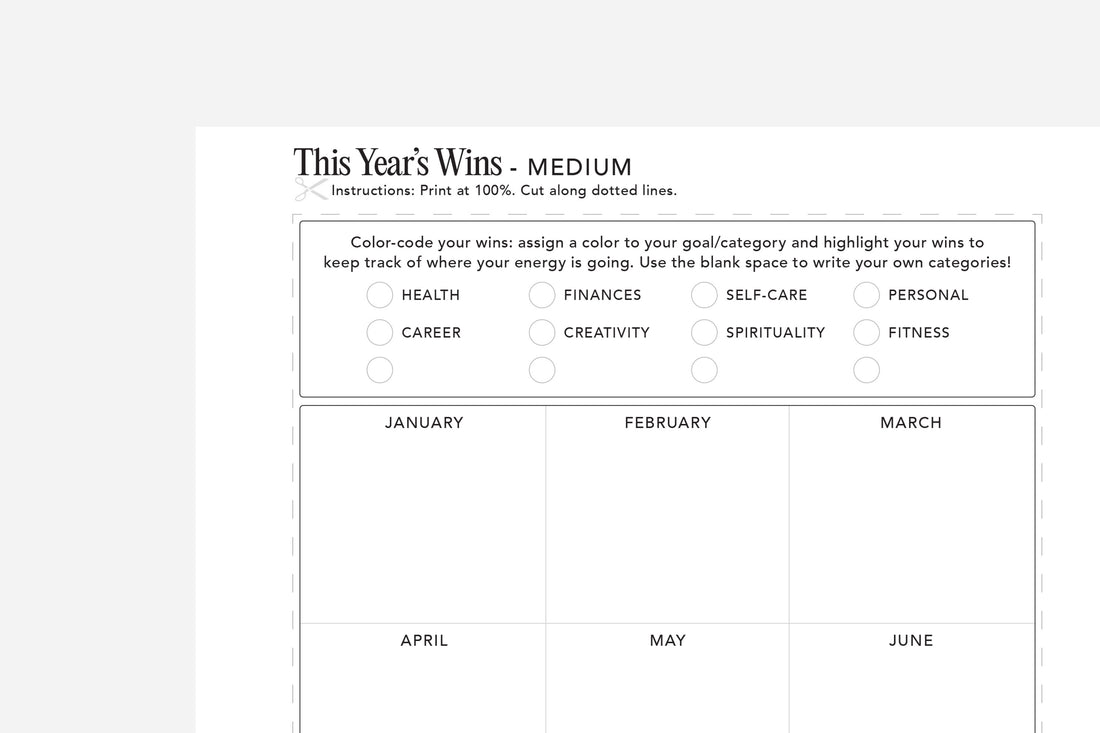Select the SELF-CARE color circle
Viewport: 1100px width, 733px height.
[x=704, y=295]
